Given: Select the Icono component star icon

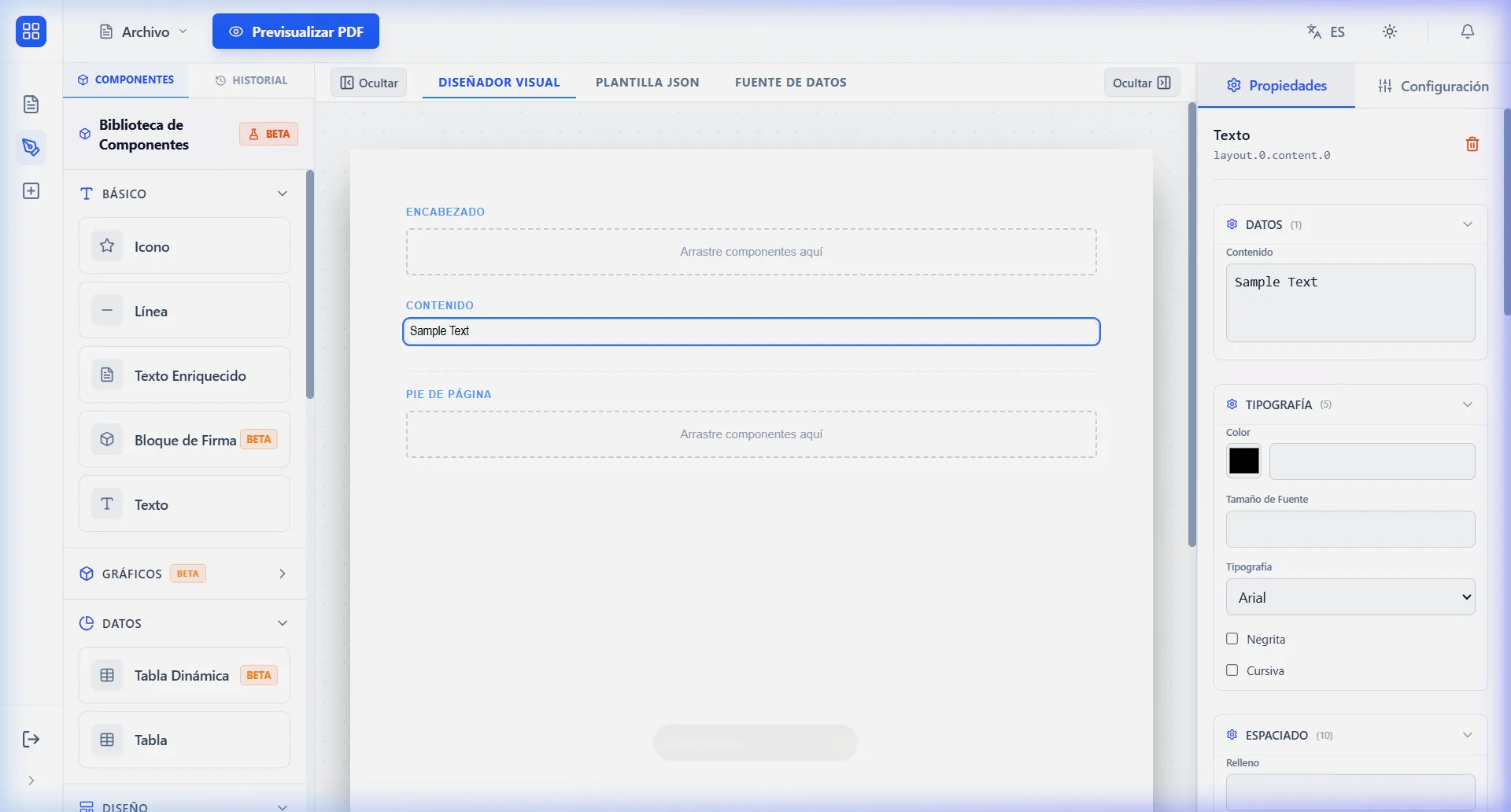Looking at the screenshot, I should (107, 246).
